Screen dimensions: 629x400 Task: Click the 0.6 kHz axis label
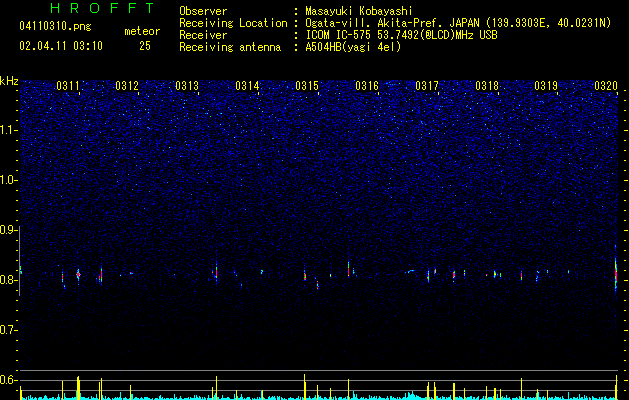(x=8, y=380)
